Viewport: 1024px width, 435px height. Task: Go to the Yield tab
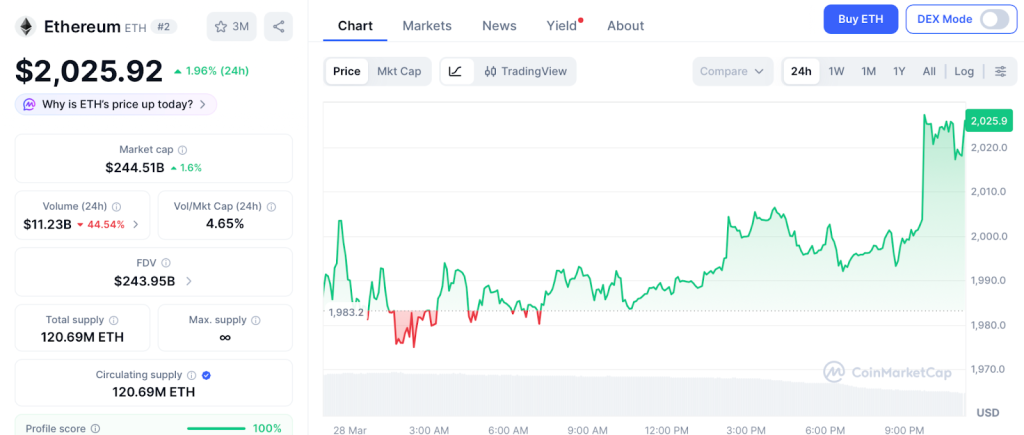pyautogui.click(x=562, y=26)
